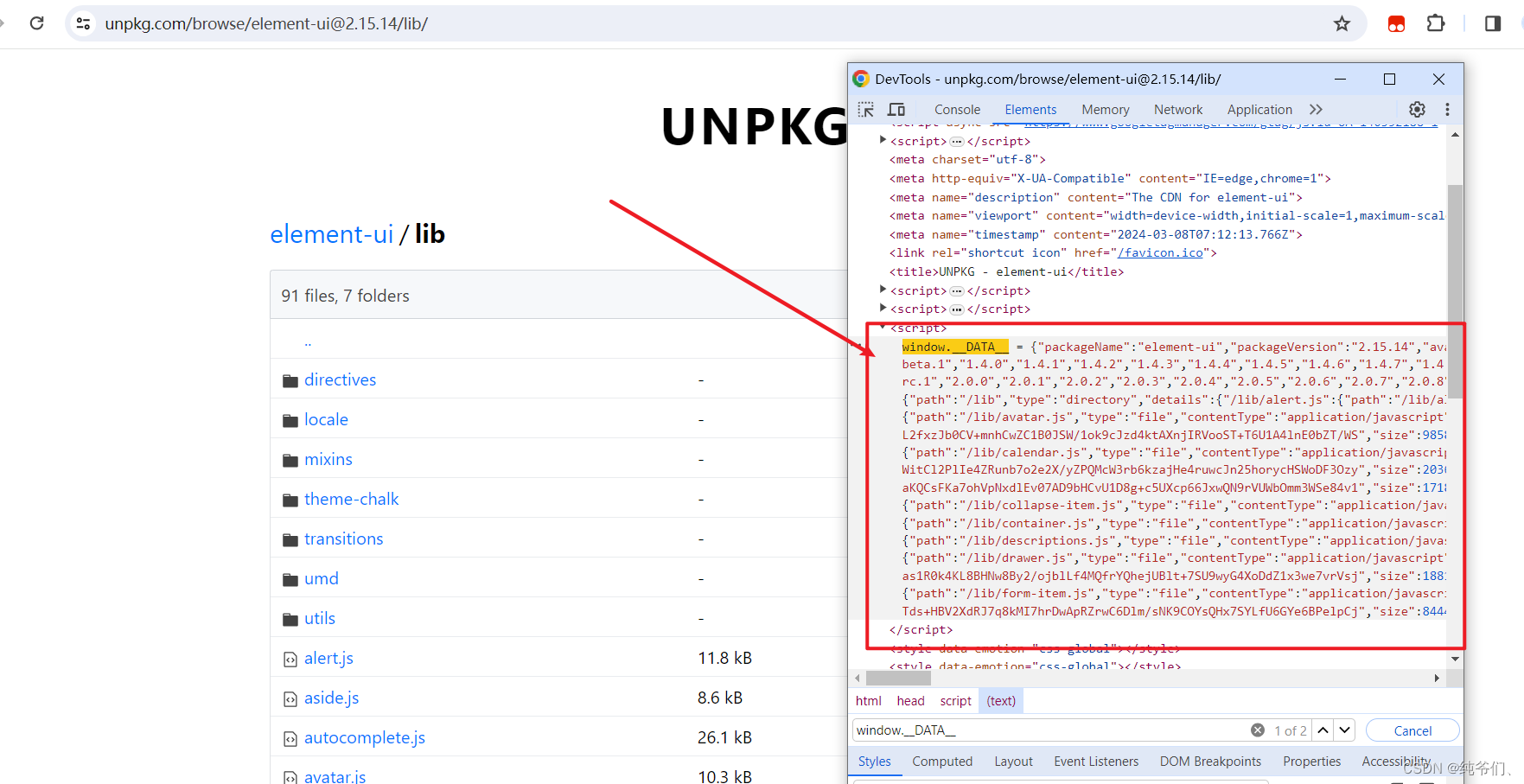1524x784 pixels.
Task: Open DevTools settings gear
Action: pyautogui.click(x=1417, y=110)
